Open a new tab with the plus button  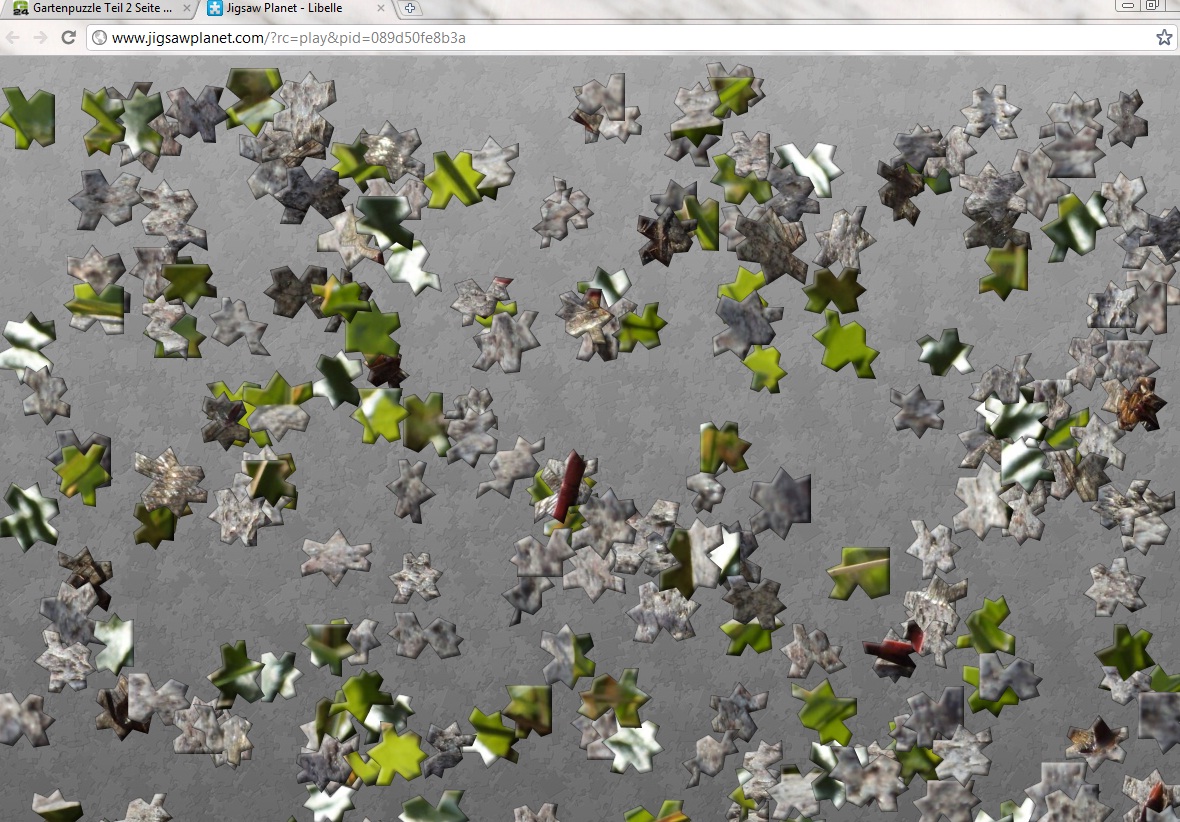pos(409,8)
